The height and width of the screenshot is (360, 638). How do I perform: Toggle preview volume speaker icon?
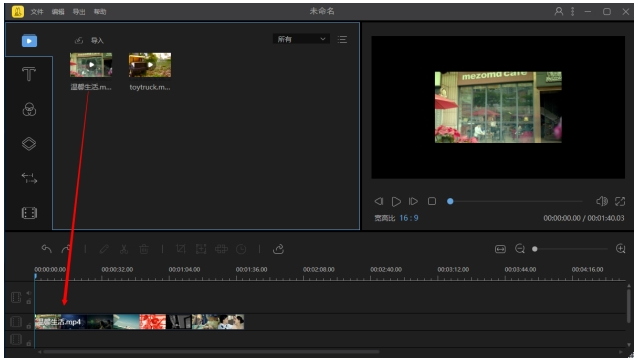pyautogui.click(x=601, y=201)
